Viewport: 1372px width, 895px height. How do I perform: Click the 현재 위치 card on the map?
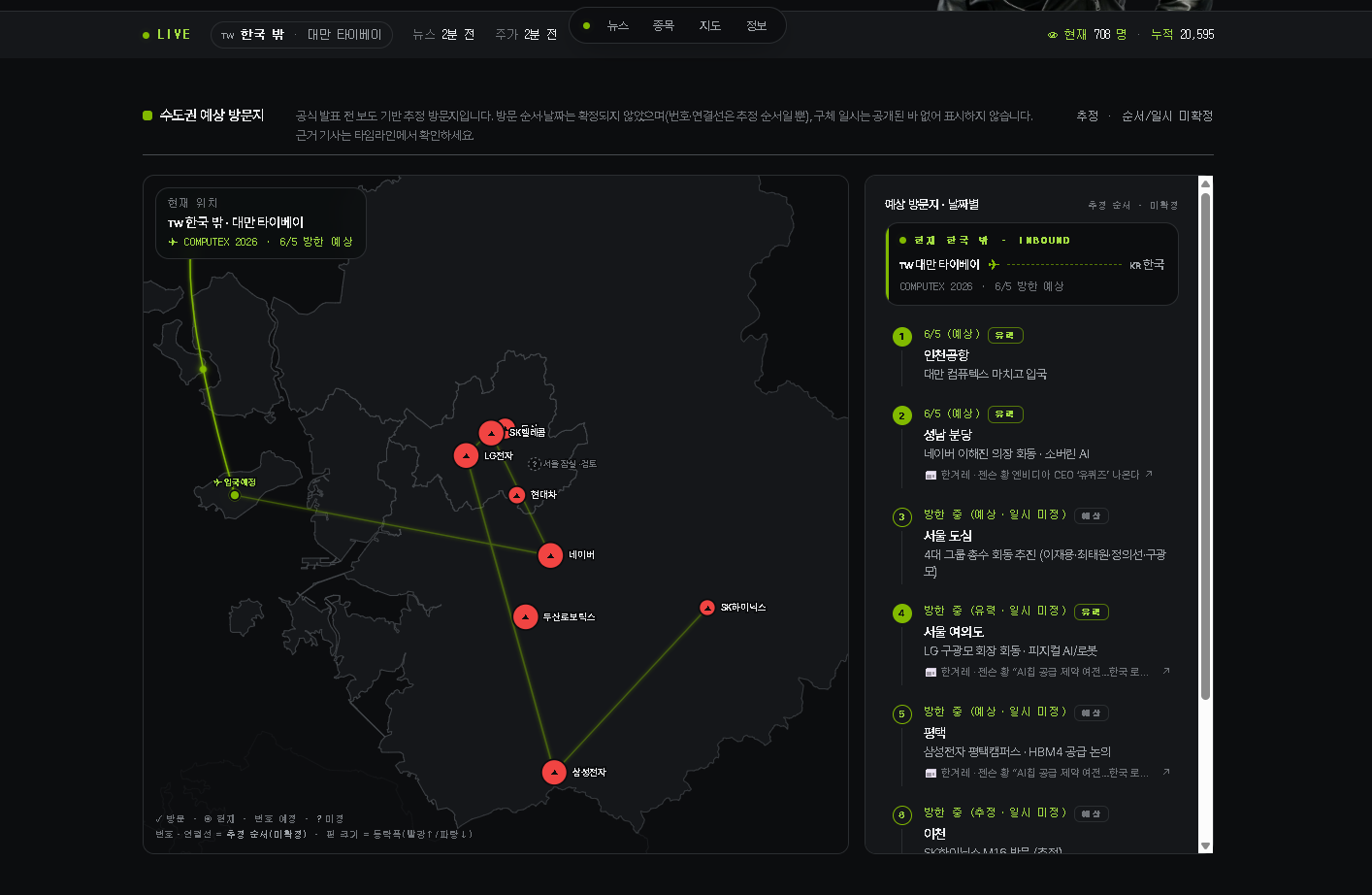(x=261, y=223)
